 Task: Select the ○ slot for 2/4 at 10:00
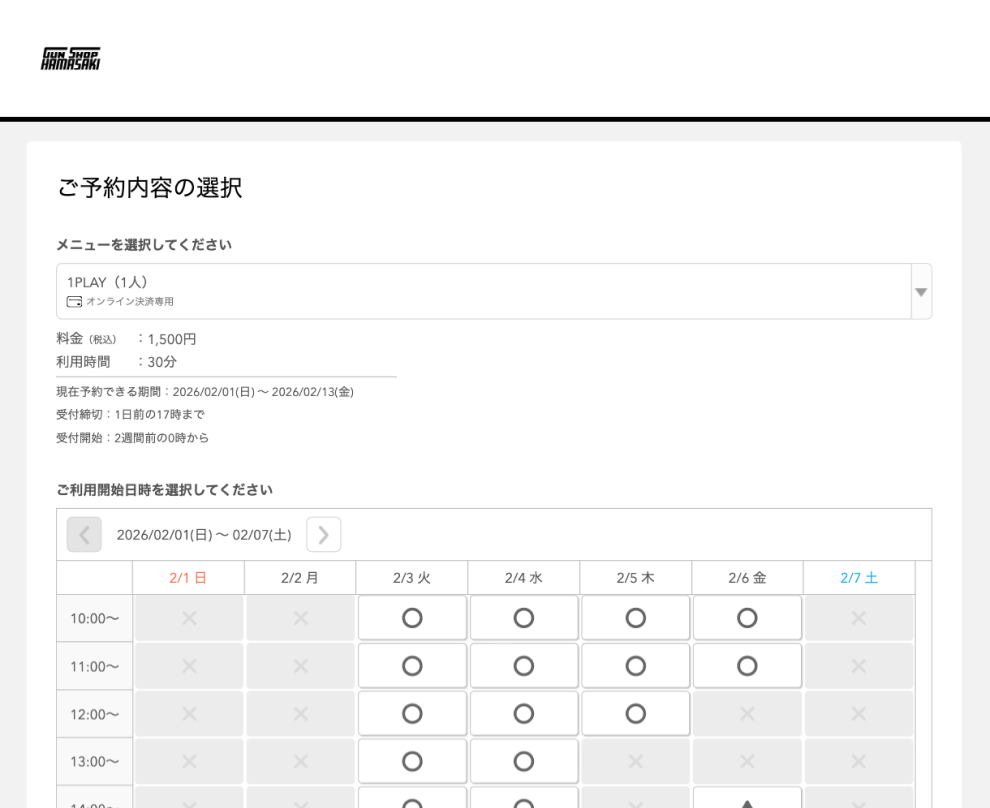pos(524,618)
